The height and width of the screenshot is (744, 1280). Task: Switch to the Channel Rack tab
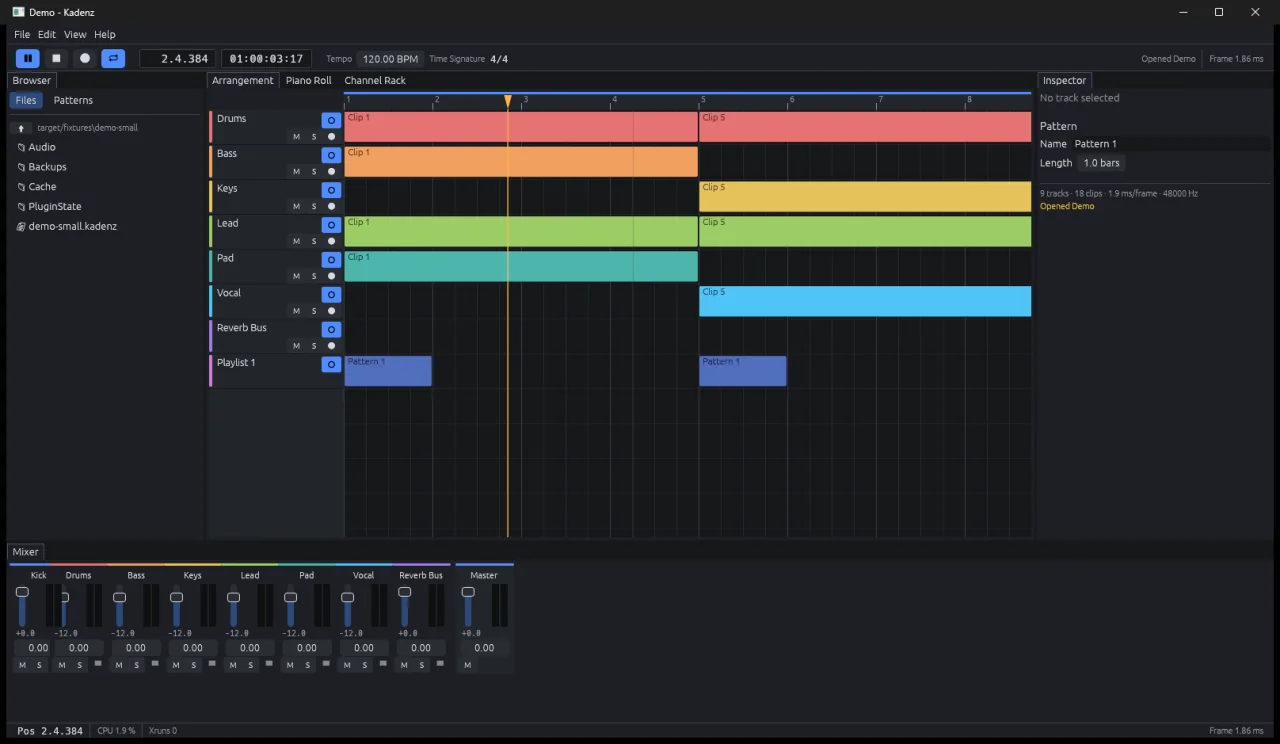pos(375,80)
